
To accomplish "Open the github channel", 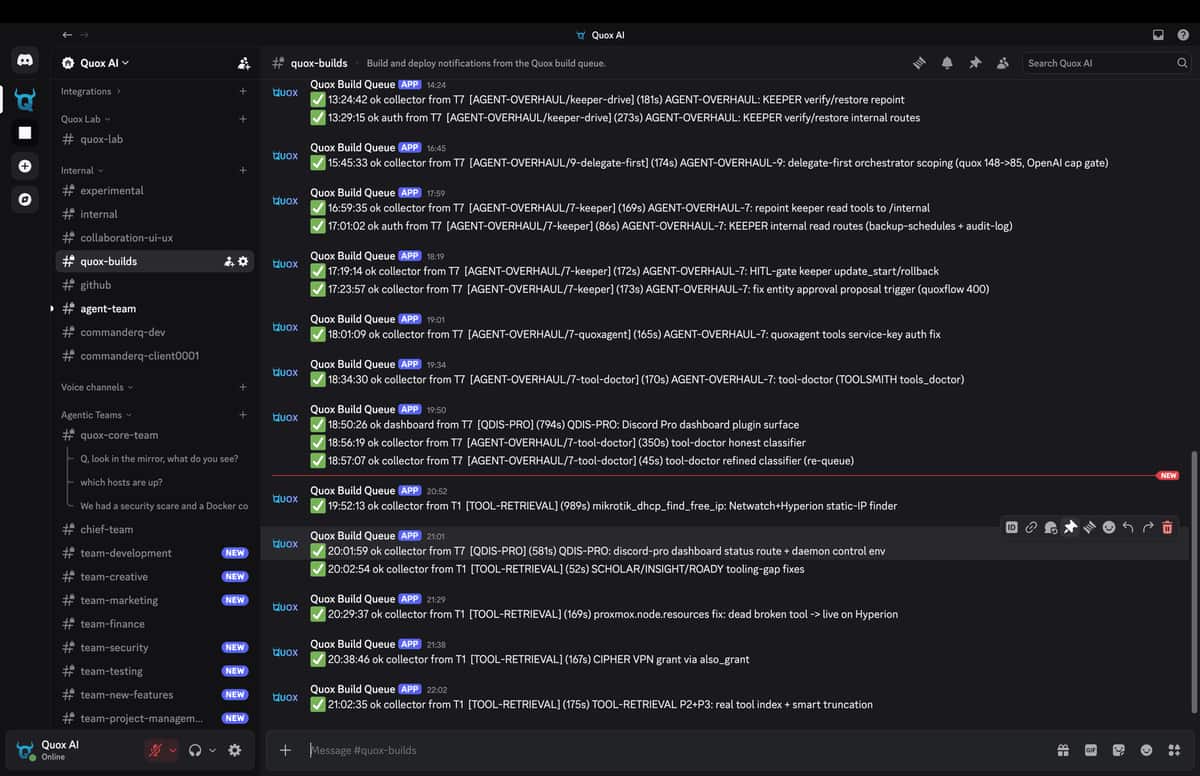I will tap(155, 285).
